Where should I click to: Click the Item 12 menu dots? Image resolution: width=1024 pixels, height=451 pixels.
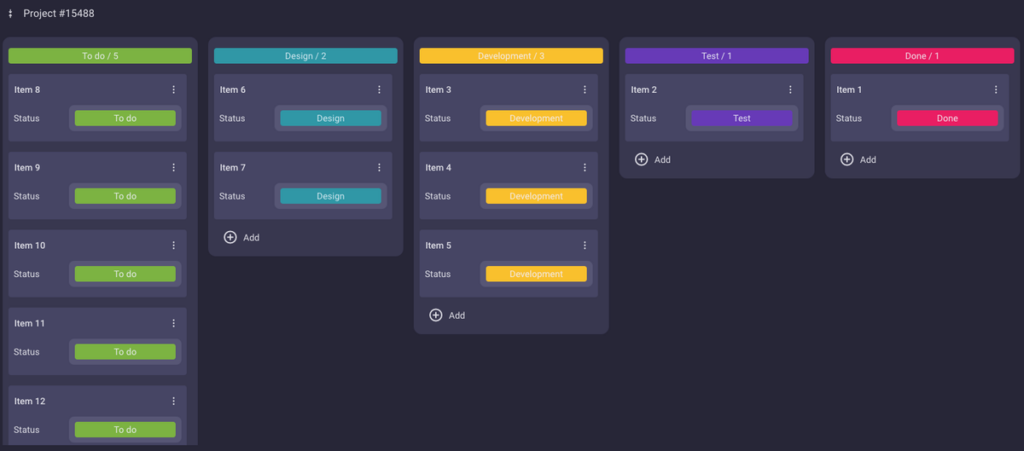(173, 402)
